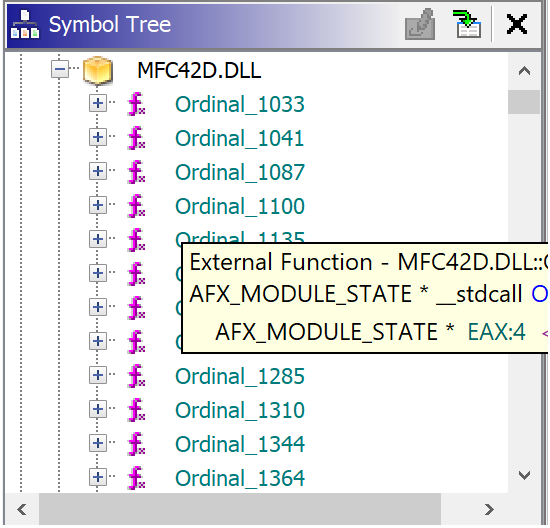Click the vertical scrollbar thumb
This screenshot has width=550, height=528.
(x=524, y=102)
